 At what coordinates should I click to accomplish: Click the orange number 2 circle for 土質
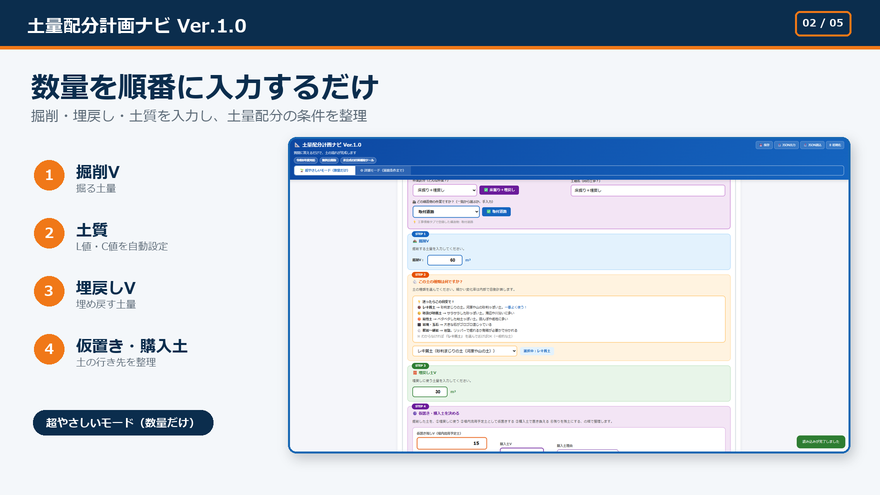(x=49, y=233)
